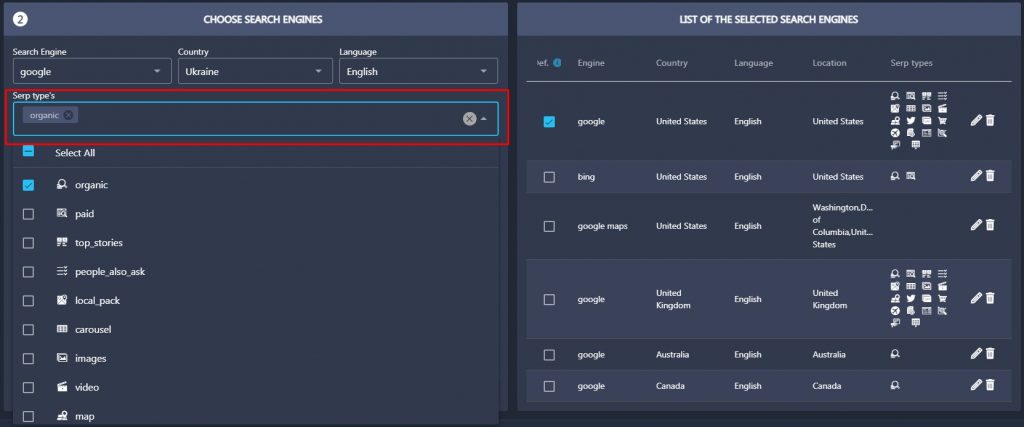Click the Country column header

point(672,63)
